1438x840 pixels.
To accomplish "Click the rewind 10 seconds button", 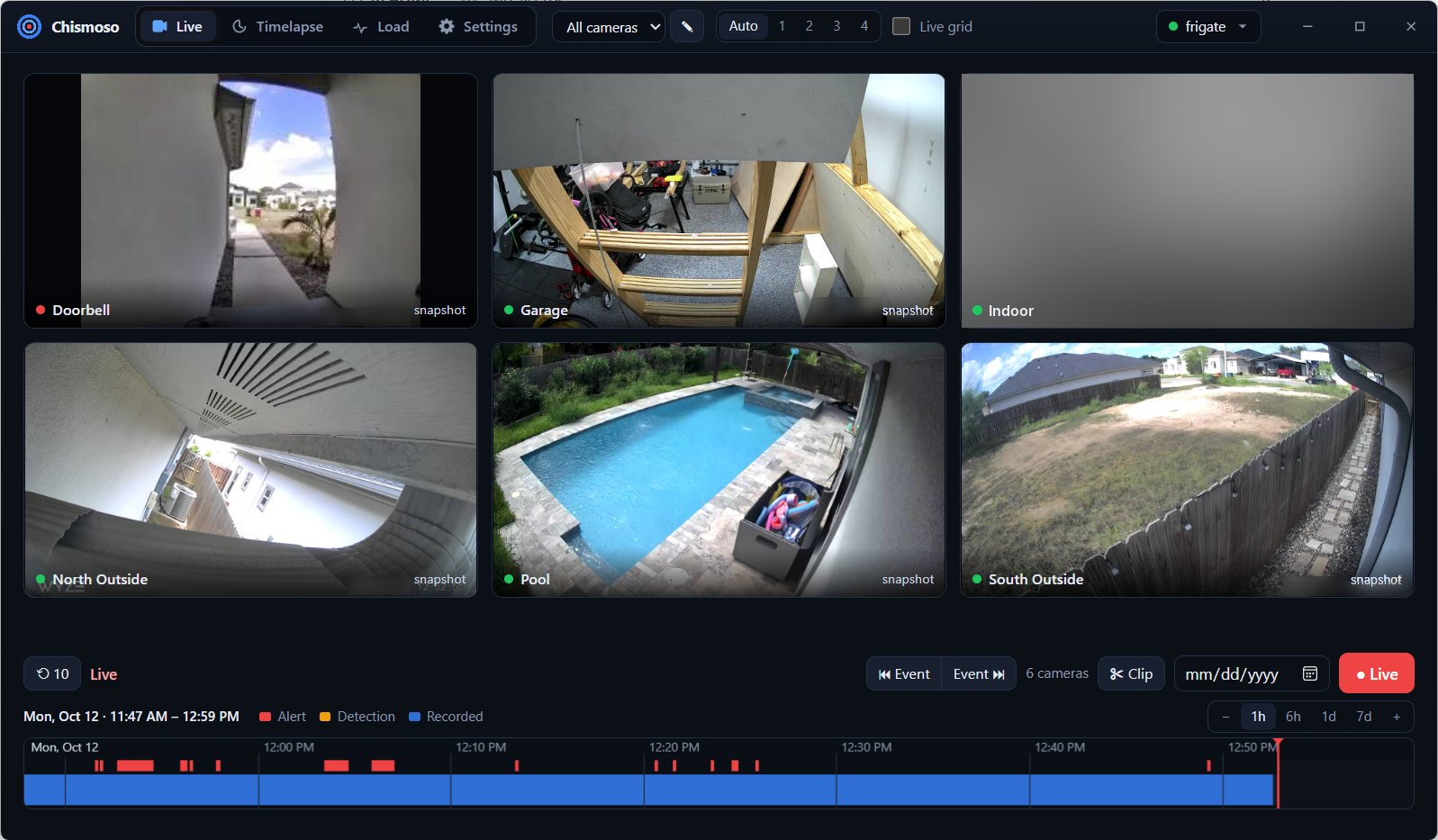I will point(52,673).
